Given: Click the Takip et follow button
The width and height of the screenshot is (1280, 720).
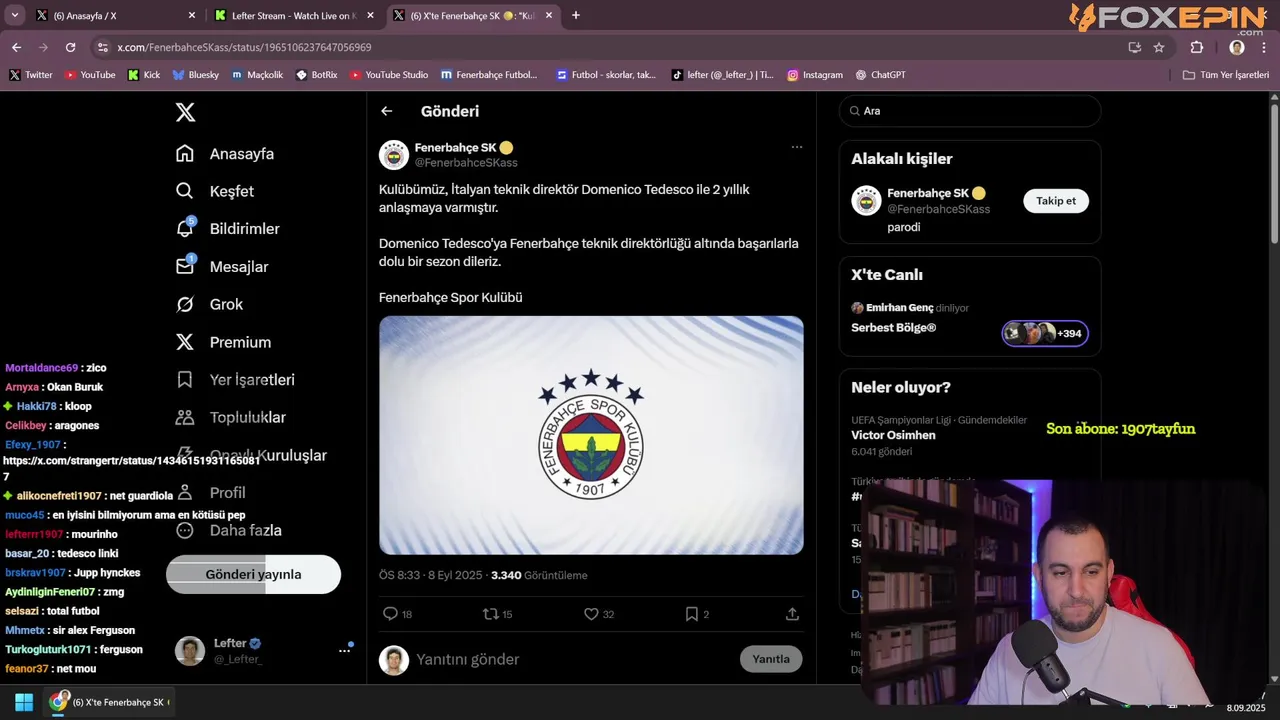Looking at the screenshot, I should (1056, 201).
